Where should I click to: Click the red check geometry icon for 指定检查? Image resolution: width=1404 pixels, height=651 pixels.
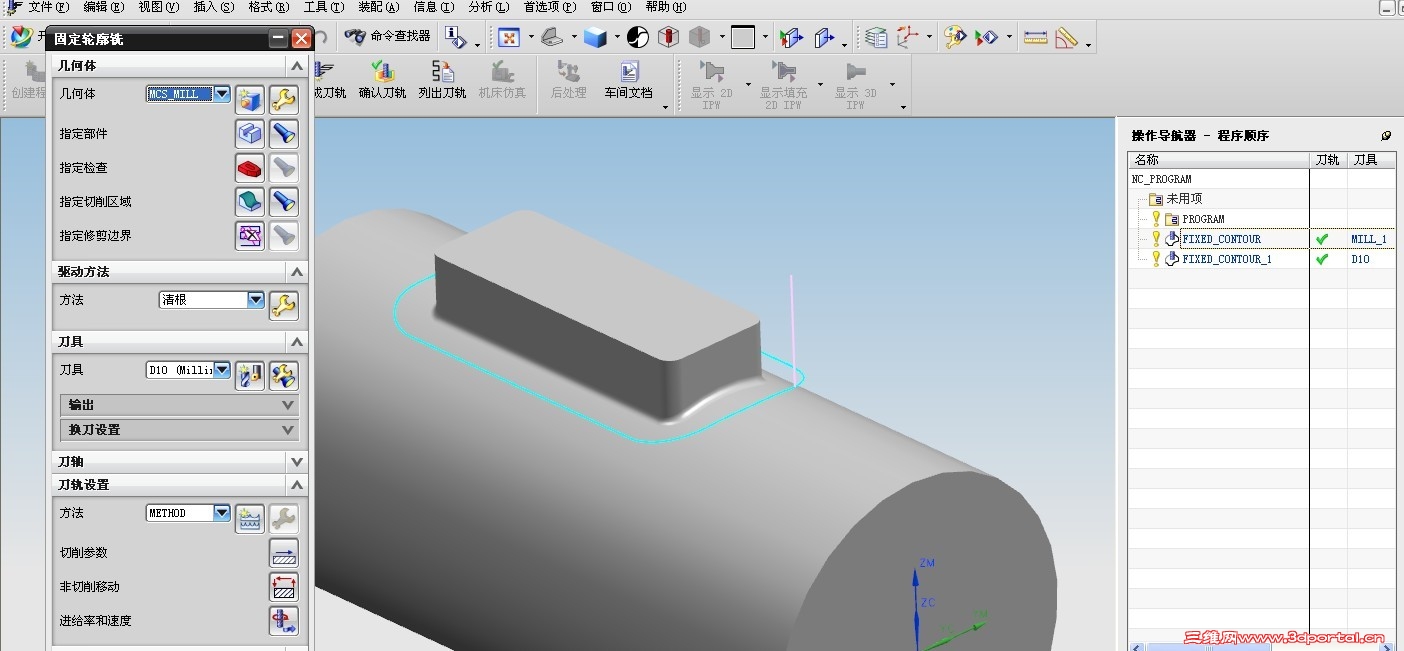pos(249,168)
